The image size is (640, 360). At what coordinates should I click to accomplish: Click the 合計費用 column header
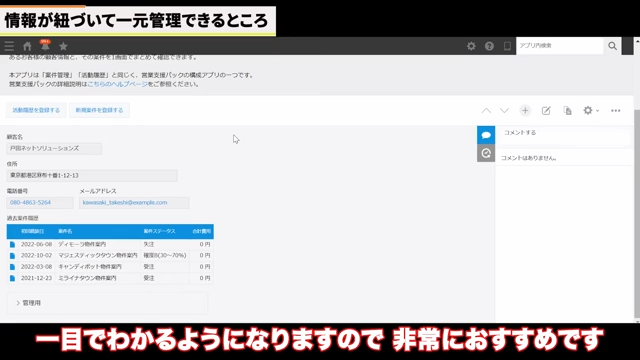click(x=201, y=231)
